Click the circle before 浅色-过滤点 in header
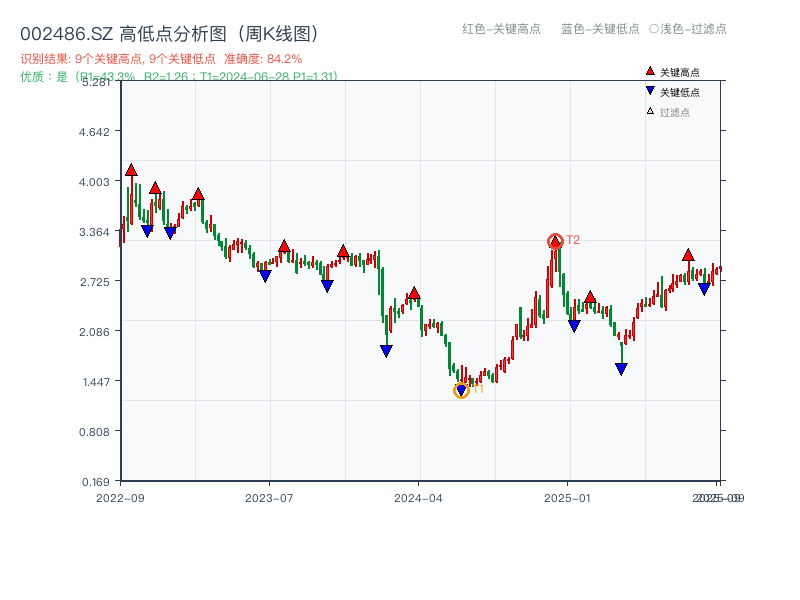 653,29
